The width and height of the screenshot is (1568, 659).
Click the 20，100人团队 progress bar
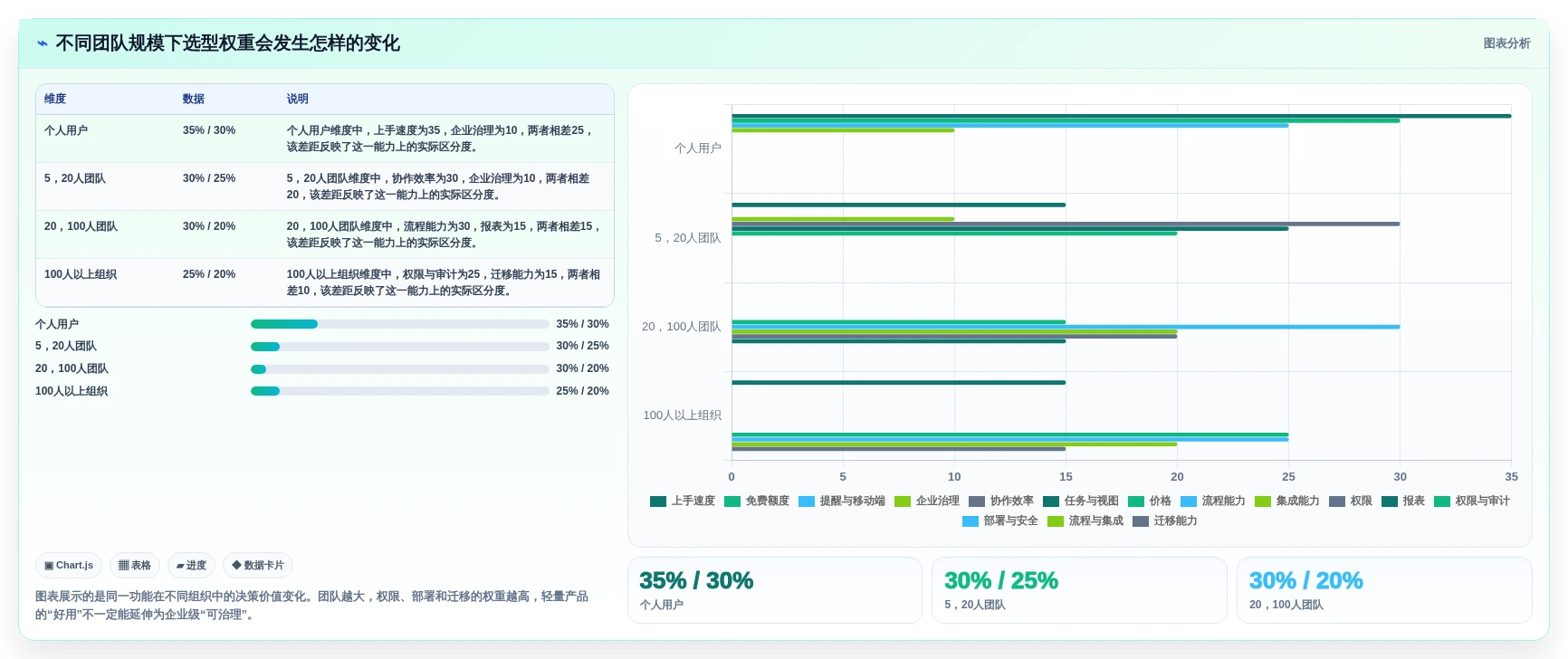tap(400, 369)
